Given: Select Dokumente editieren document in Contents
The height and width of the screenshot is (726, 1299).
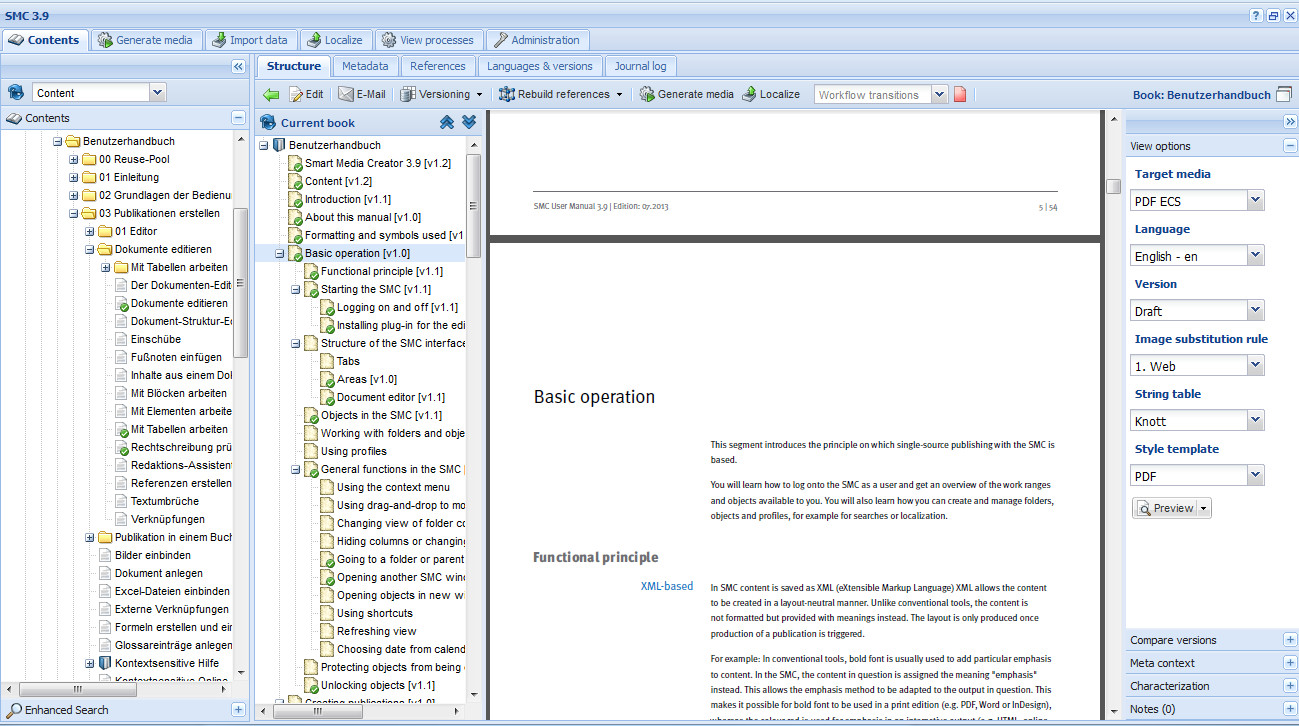Looking at the screenshot, I should [x=179, y=303].
